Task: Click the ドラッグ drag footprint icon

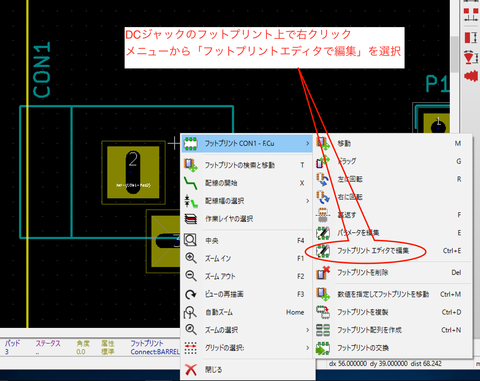Action: 323,161
